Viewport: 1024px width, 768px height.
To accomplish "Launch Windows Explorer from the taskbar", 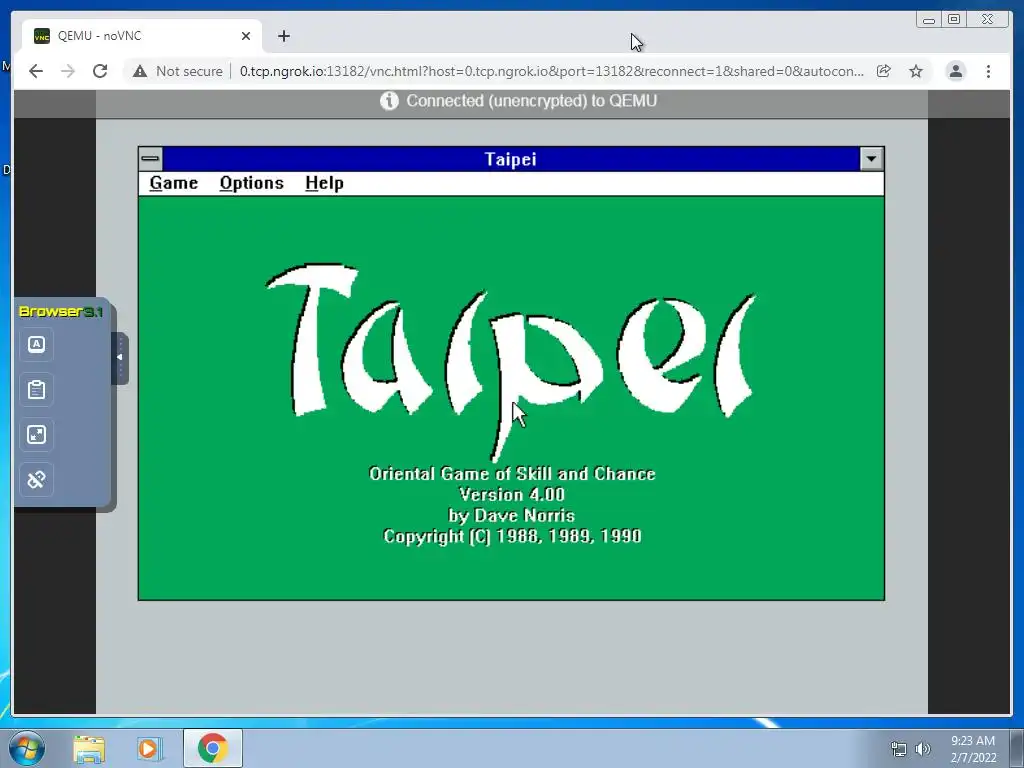I will coord(89,749).
